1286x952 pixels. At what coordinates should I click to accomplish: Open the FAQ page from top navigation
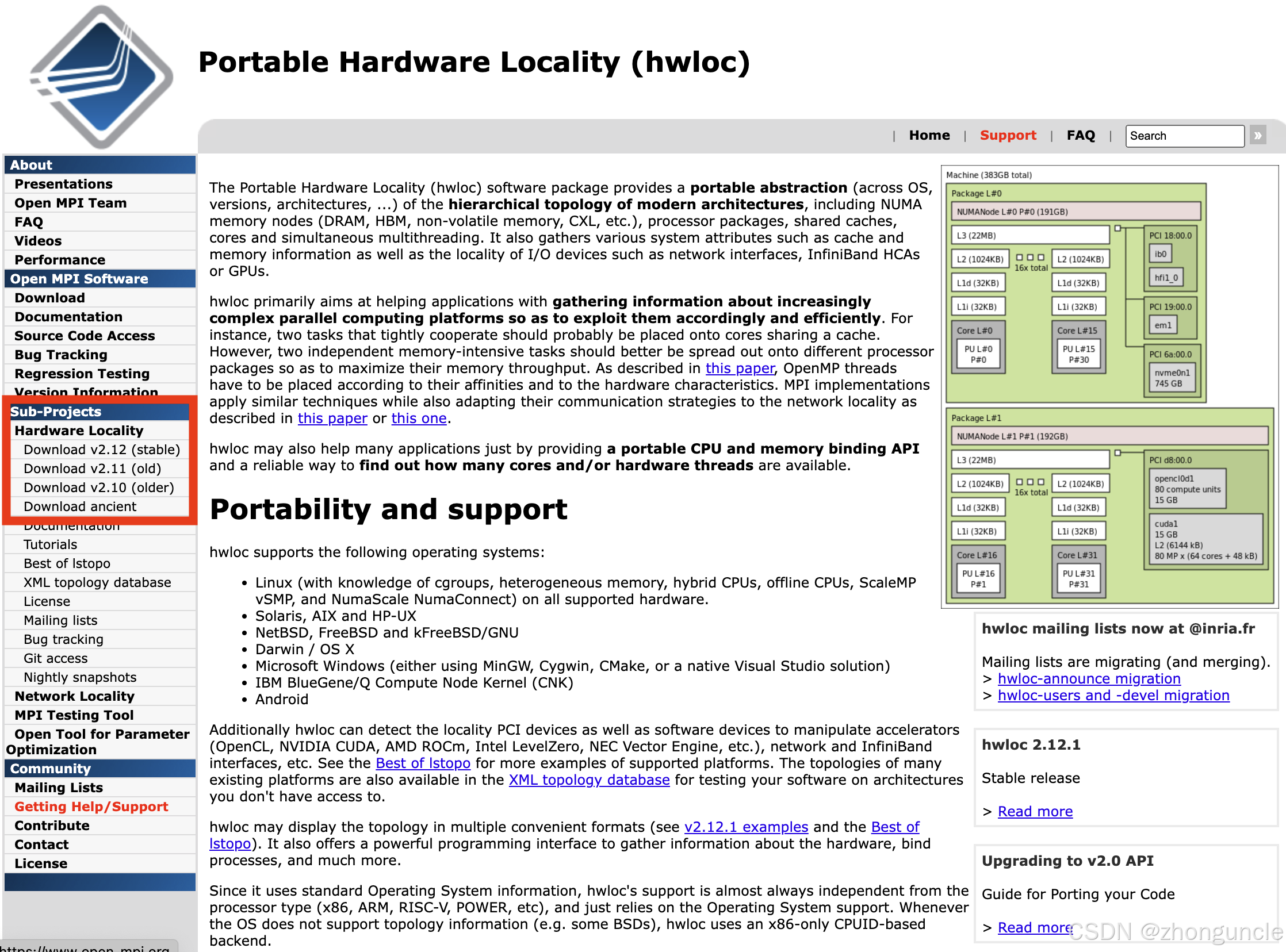1081,135
